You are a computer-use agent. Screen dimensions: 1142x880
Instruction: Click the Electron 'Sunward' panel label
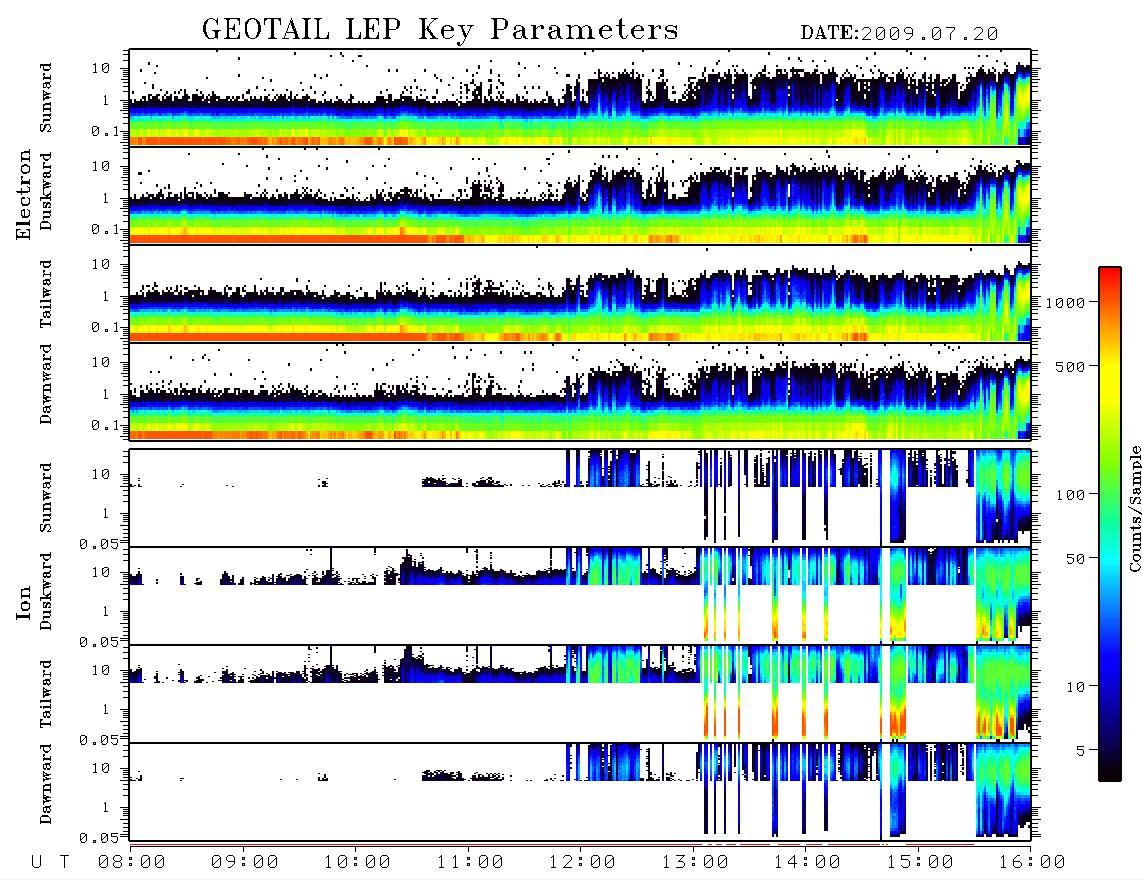click(x=46, y=98)
